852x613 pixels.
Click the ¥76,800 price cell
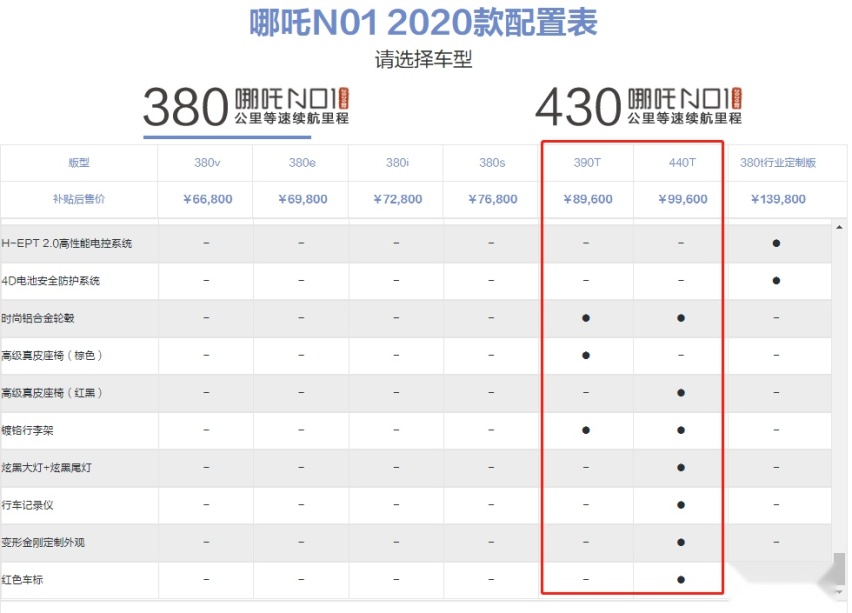pyautogui.click(x=493, y=199)
